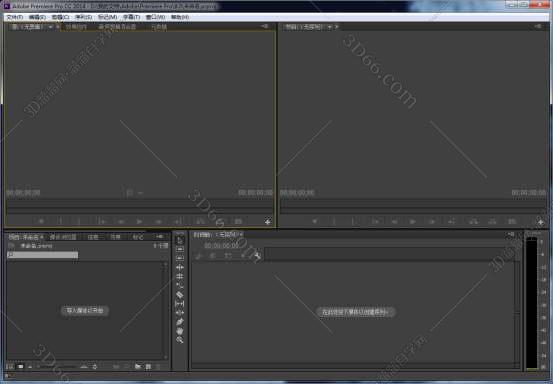Step forward one frame in Program monitor
Screen dimensions: 553x384
pos(432,221)
